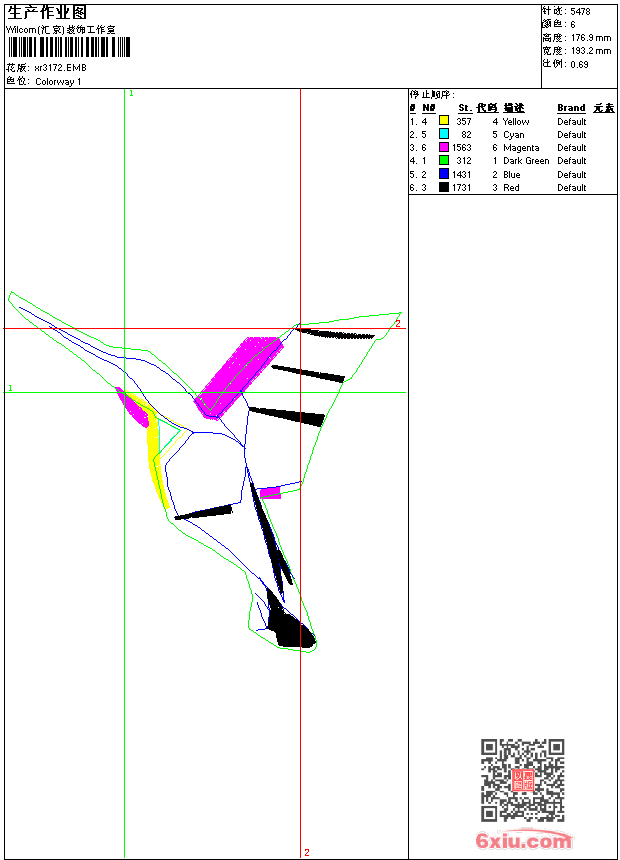Select the 'Cyan' description text

click(x=514, y=135)
